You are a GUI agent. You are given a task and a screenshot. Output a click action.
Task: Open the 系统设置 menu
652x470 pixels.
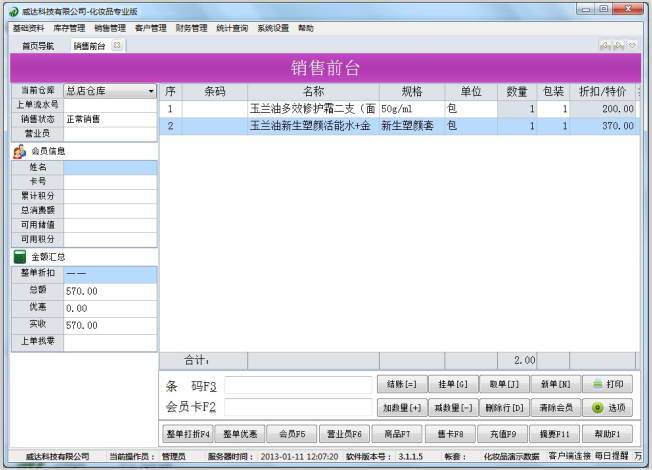[x=273, y=28]
